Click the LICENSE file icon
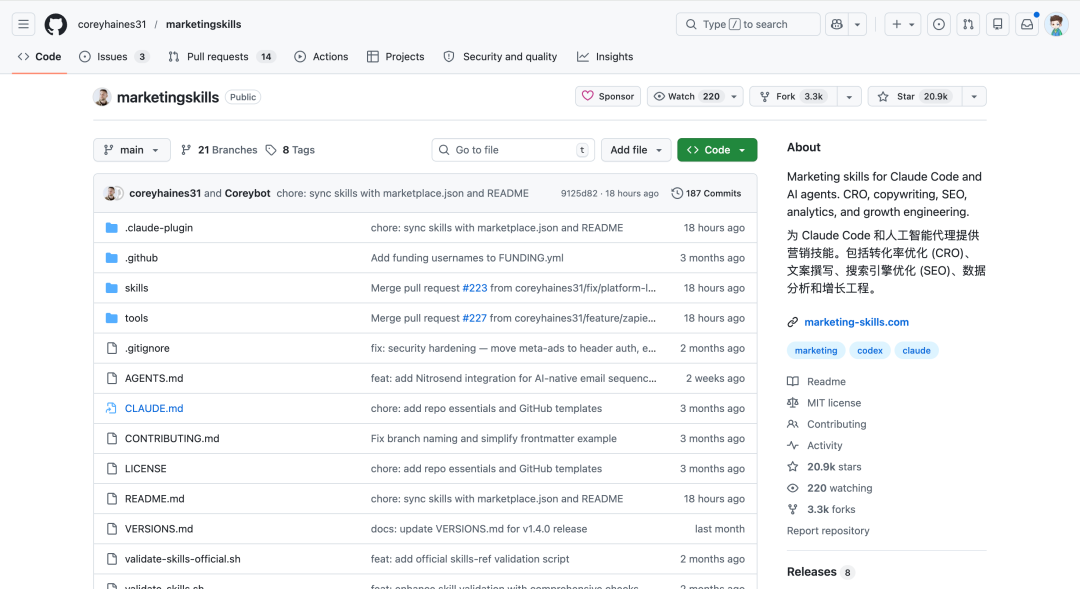Viewport: 1080px width, 589px height. 112,468
